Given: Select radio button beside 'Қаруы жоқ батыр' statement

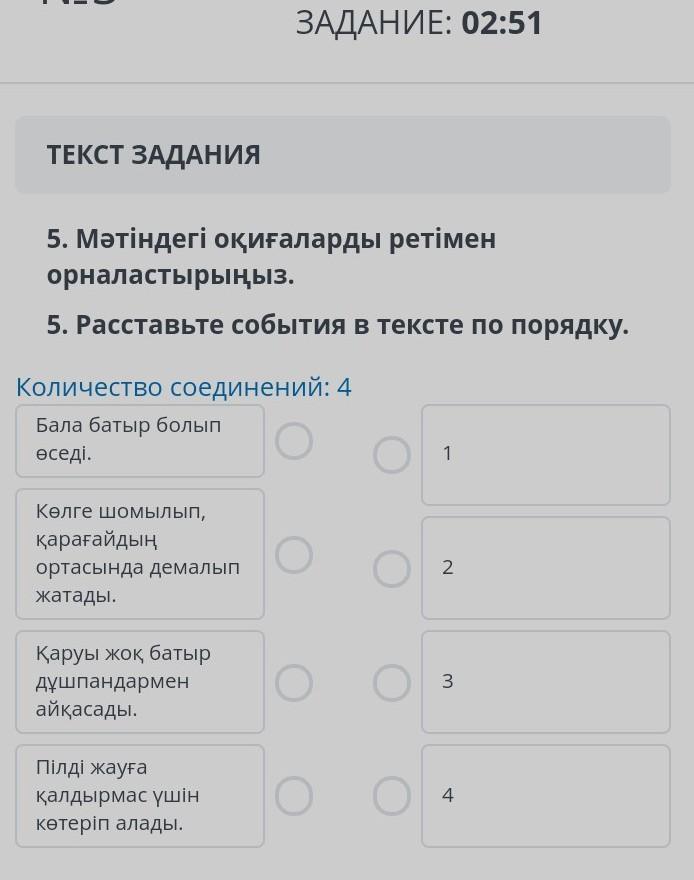Looking at the screenshot, I should [x=294, y=683].
